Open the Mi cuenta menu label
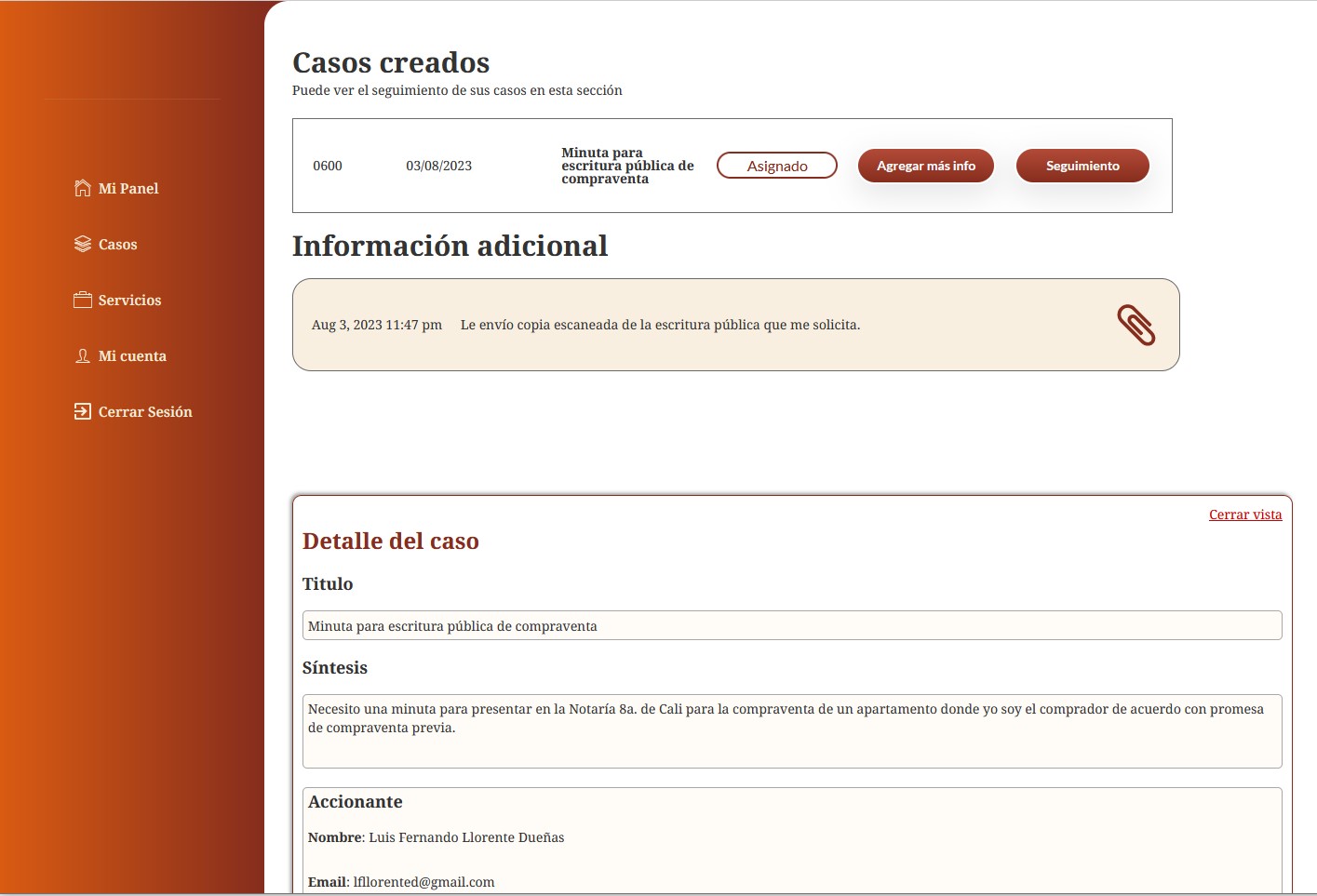 (x=133, y=356)
